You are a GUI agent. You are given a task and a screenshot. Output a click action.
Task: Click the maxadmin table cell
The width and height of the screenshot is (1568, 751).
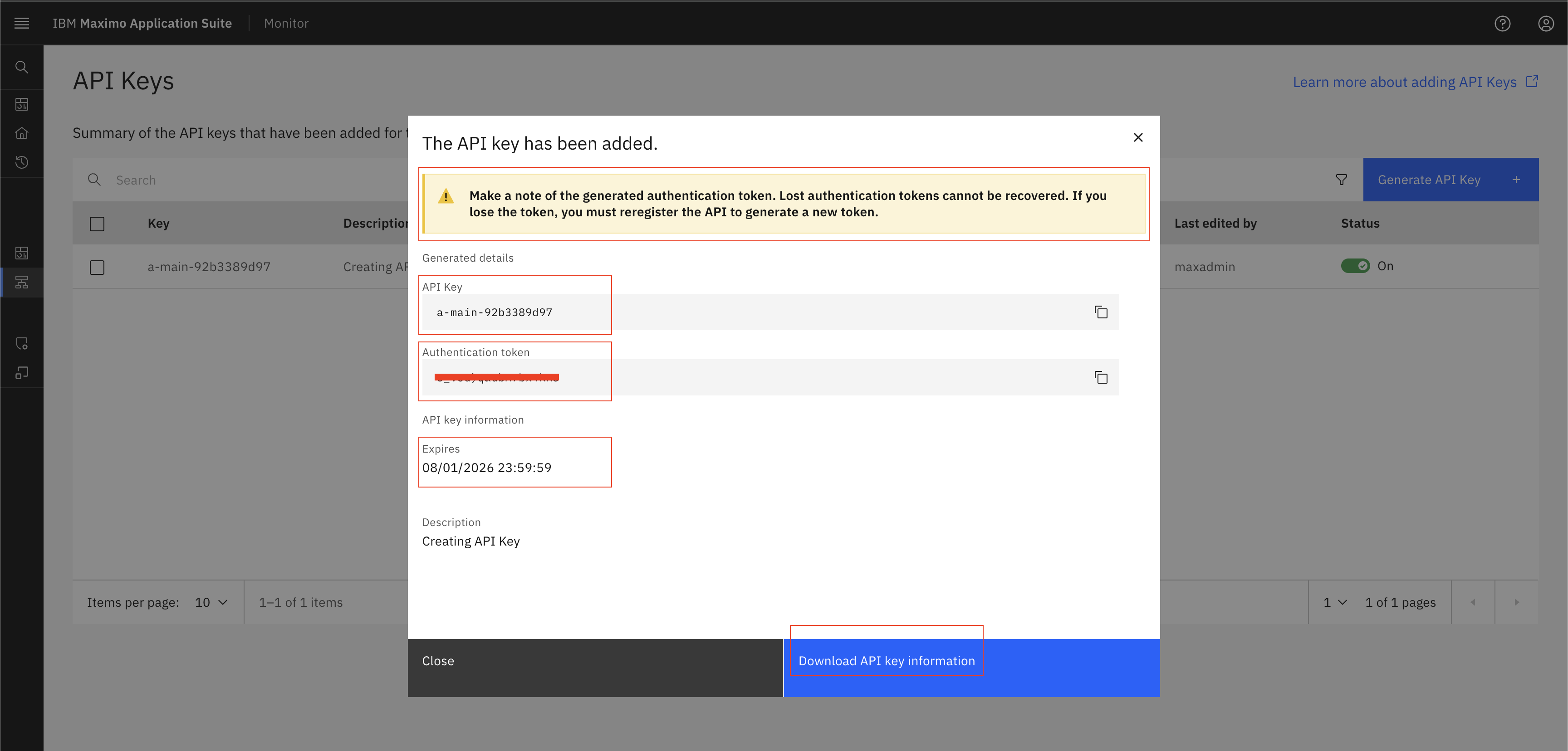coord(1205,267)
